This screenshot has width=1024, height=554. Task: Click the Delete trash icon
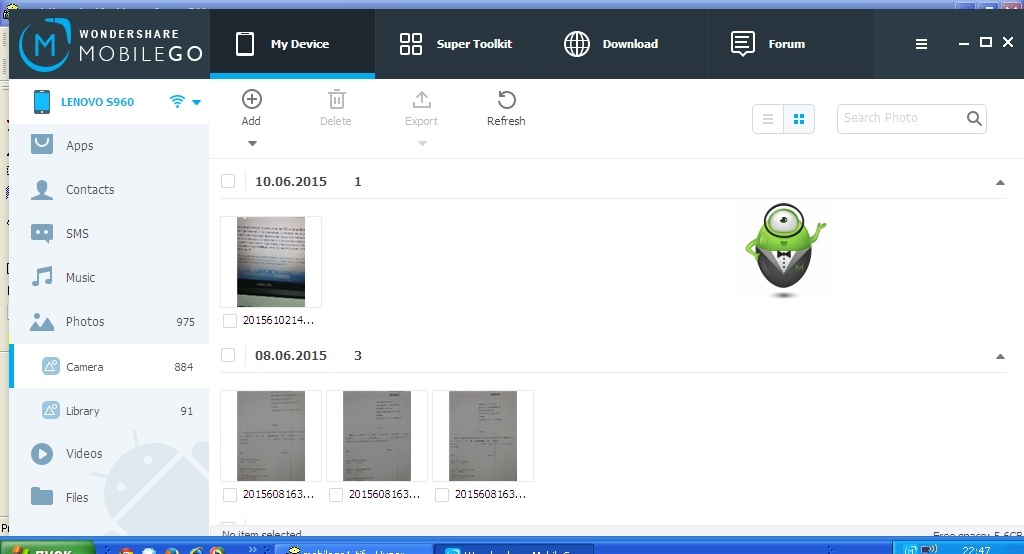(336, 99)
